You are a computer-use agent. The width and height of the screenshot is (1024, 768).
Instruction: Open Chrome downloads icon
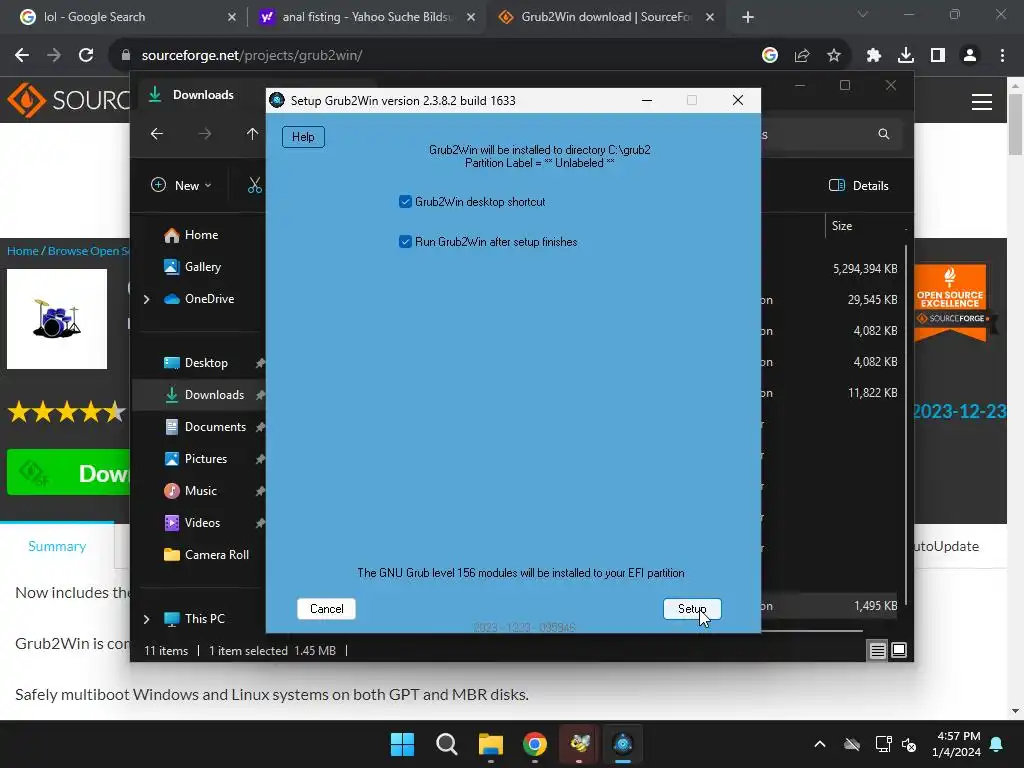[906, 56]
